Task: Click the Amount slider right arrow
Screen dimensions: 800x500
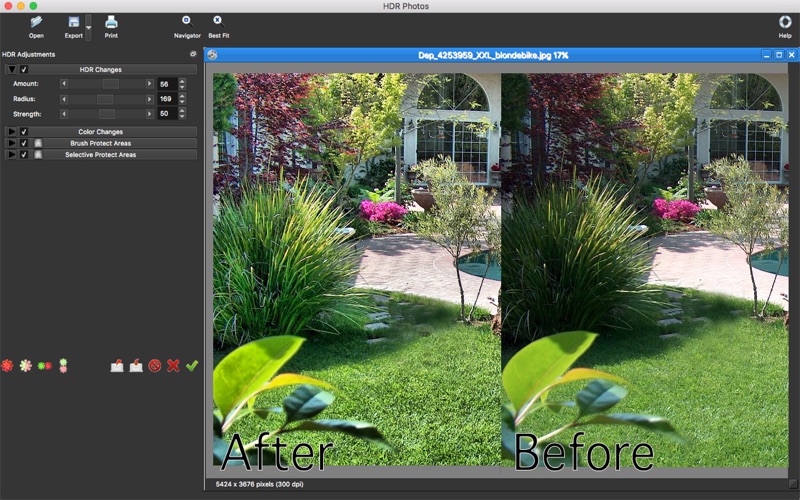Action: click(149, 84)
